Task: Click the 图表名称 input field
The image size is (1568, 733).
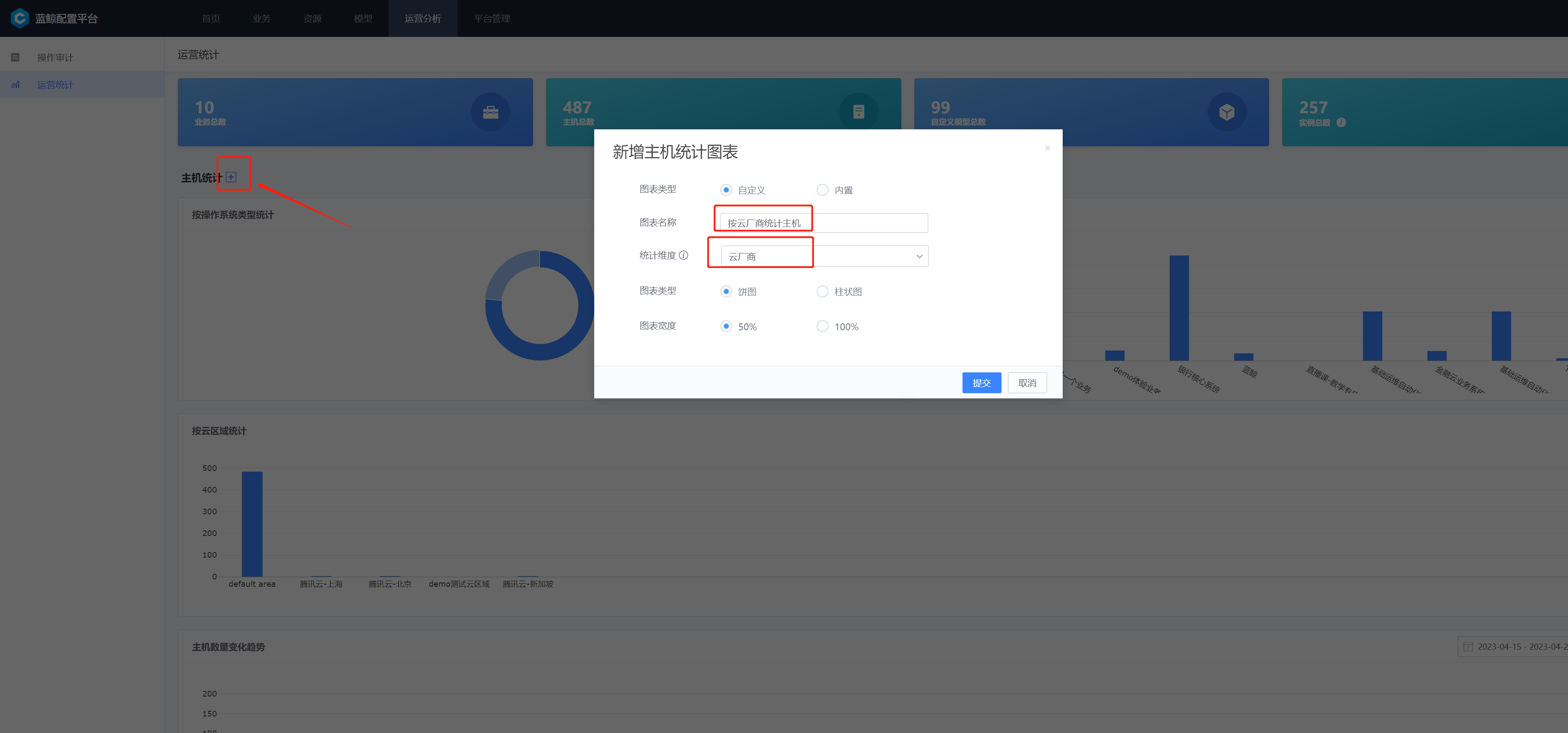Action: [824, 223]
